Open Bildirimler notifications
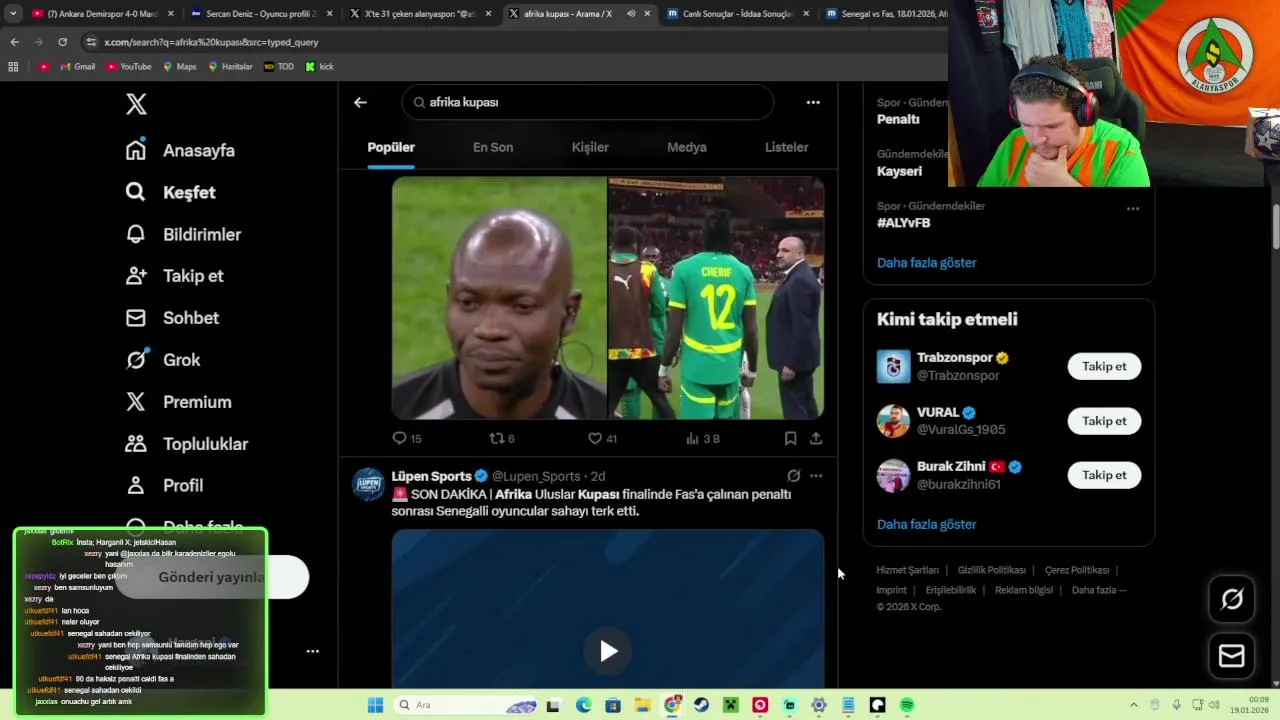Screen dimensions: 1280x720 tap(183, 234)
